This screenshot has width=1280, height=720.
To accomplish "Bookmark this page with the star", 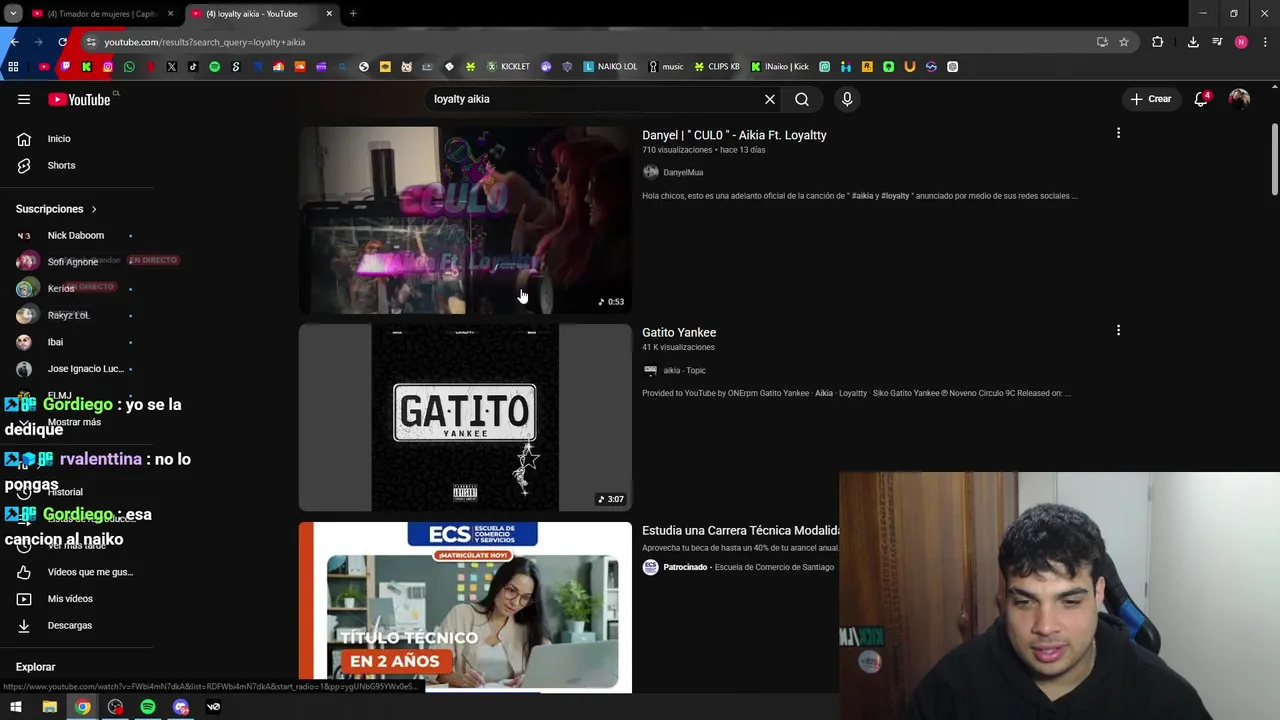I will coord(1124,42).
